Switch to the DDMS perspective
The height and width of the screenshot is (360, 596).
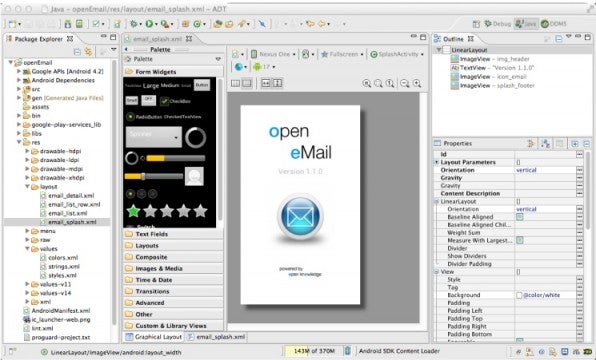pos(554,24)
